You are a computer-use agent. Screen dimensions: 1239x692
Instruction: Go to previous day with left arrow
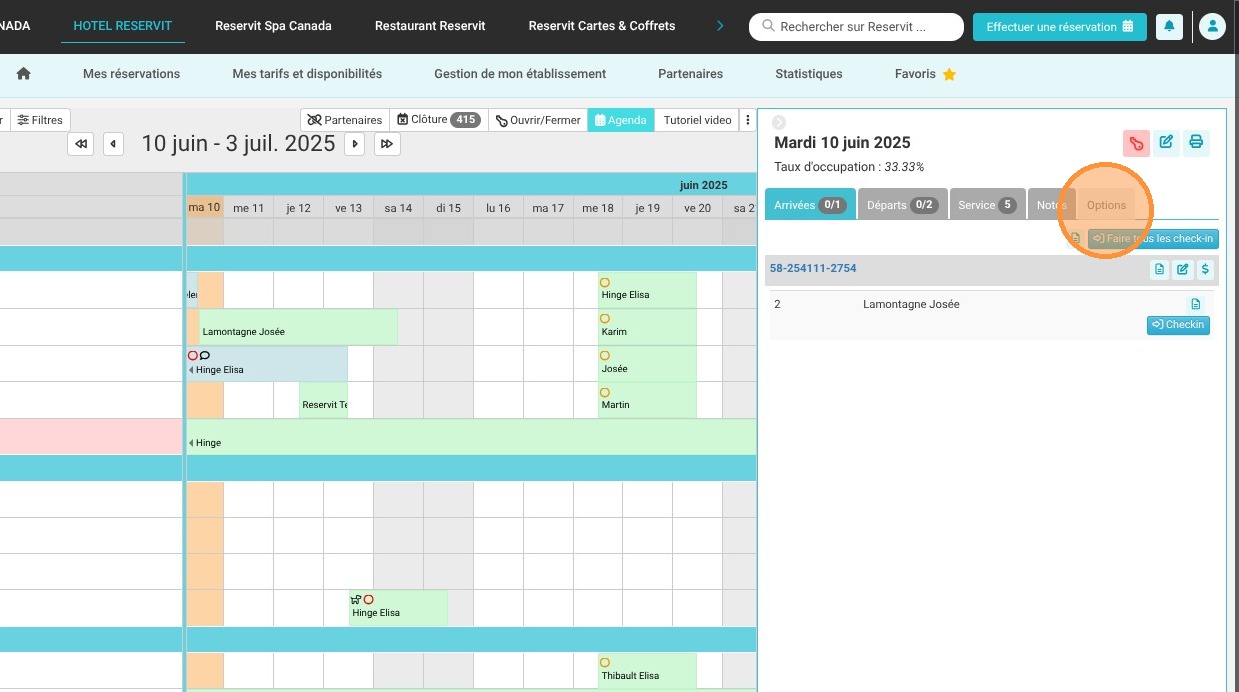(x=114, y=144)
